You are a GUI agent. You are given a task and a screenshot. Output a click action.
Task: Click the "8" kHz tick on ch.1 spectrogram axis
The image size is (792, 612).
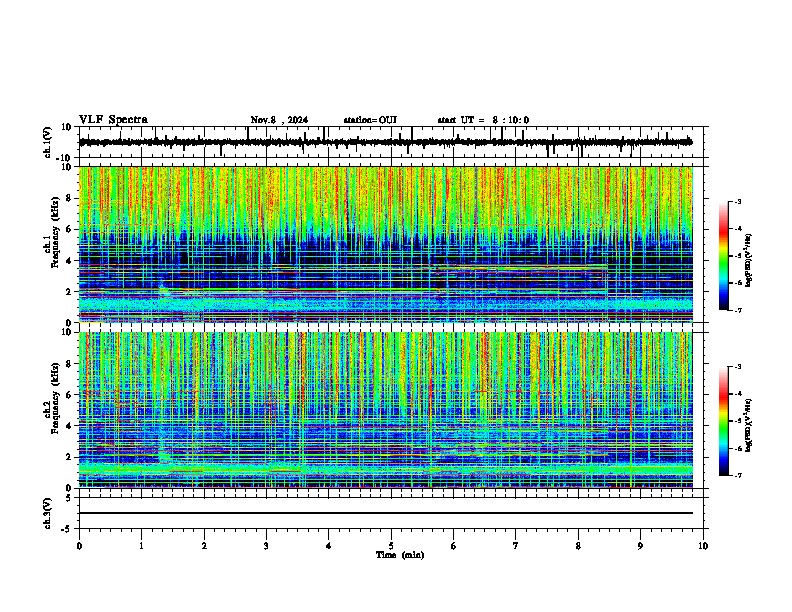pyautogui.click(x=70, y=198)
